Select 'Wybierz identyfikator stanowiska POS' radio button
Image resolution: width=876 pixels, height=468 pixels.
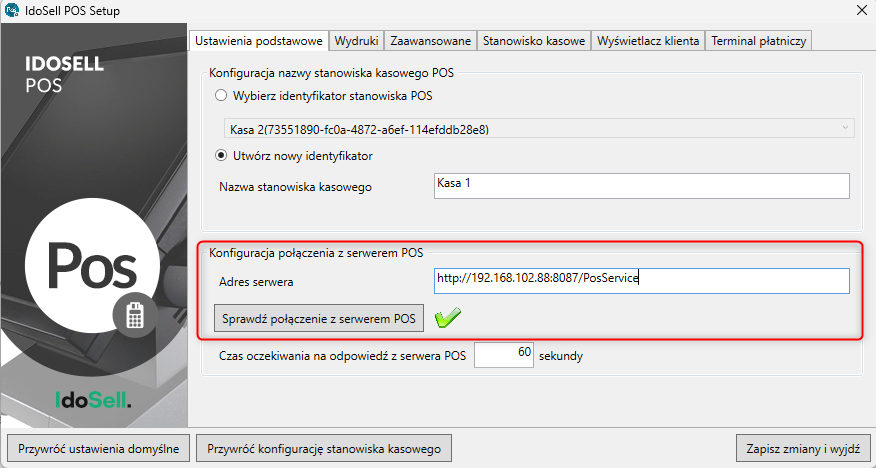click(x=221, y=95)
